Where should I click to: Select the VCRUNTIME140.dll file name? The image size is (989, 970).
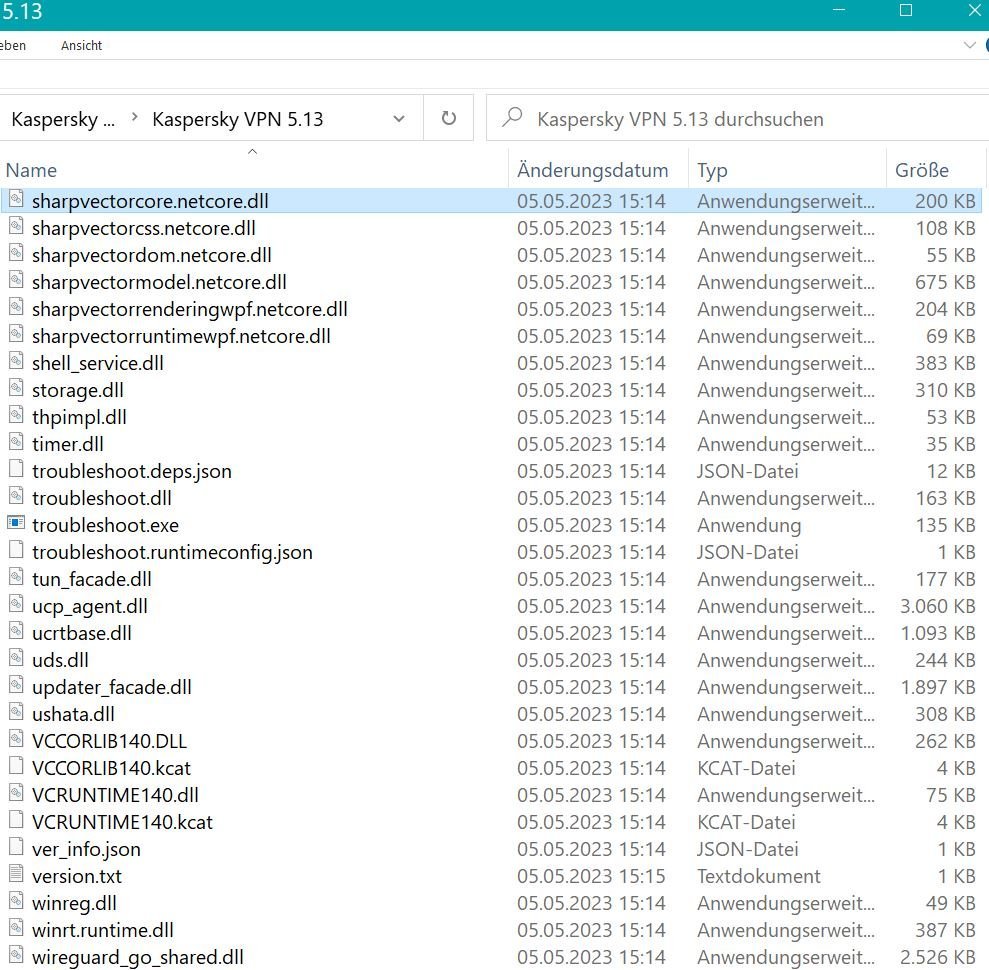(x=115, y=795)
